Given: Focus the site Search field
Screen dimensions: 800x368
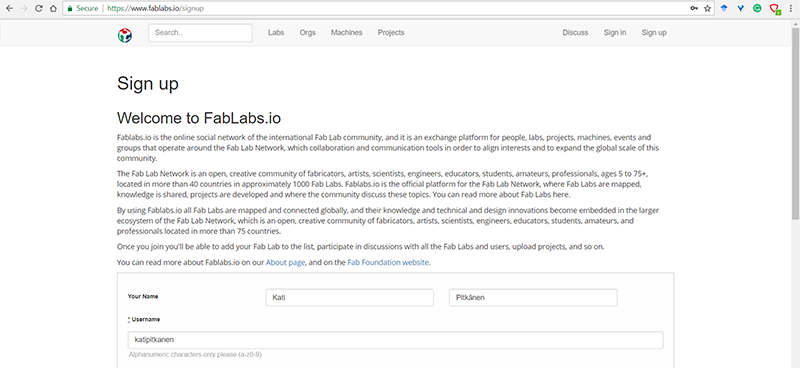Looking at the screenshot, I should (200, 33).
